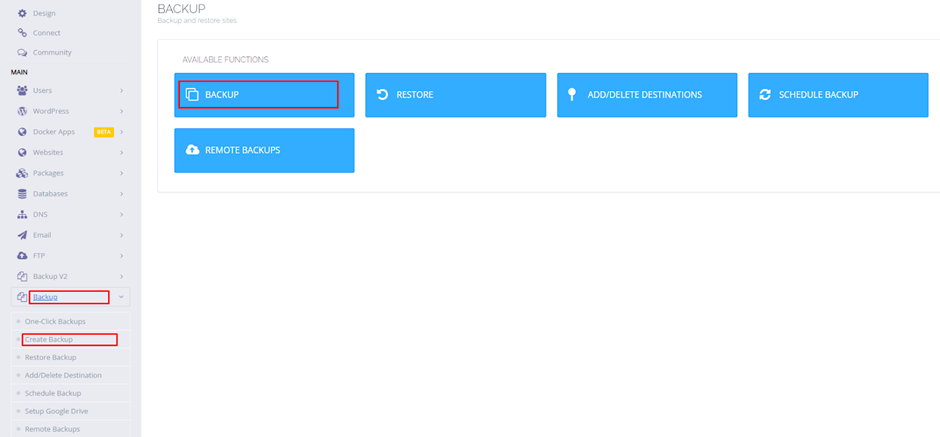The width and height of the screenshot is (940, 437).
Task: Click the RESTORE function tile label
Action: 415,95
